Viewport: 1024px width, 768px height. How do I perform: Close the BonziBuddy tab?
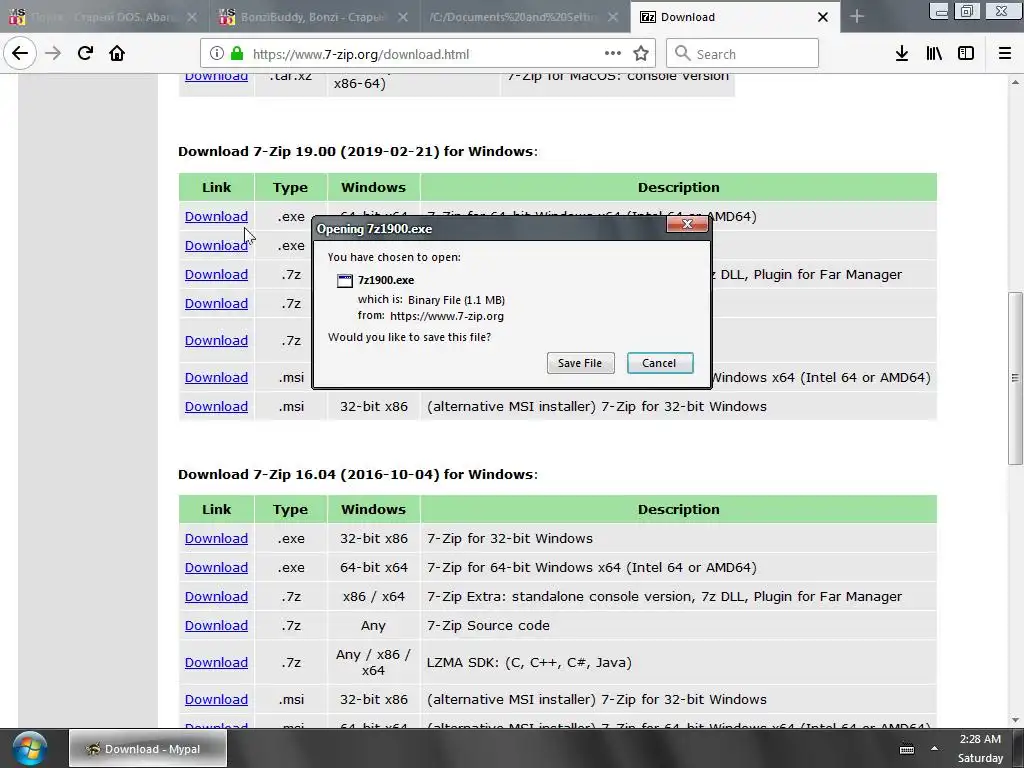click(403, 17)
